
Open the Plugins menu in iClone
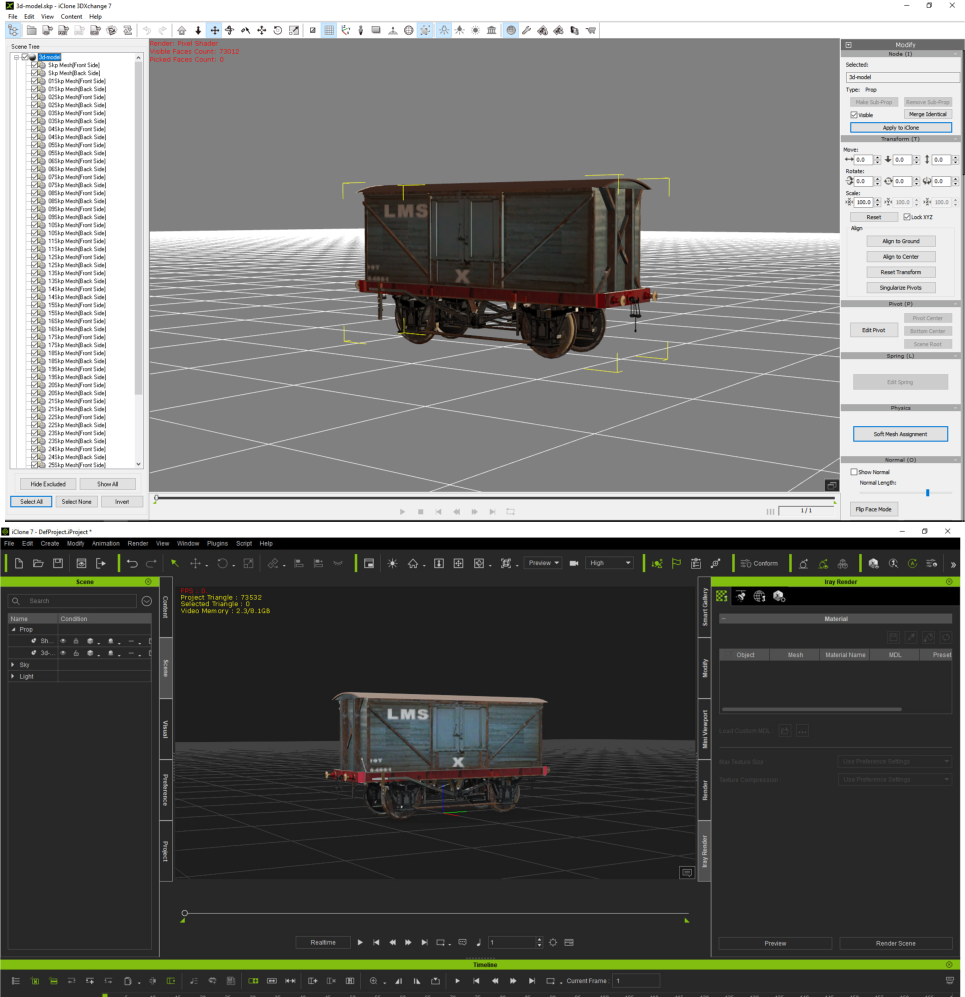point(217,544)
